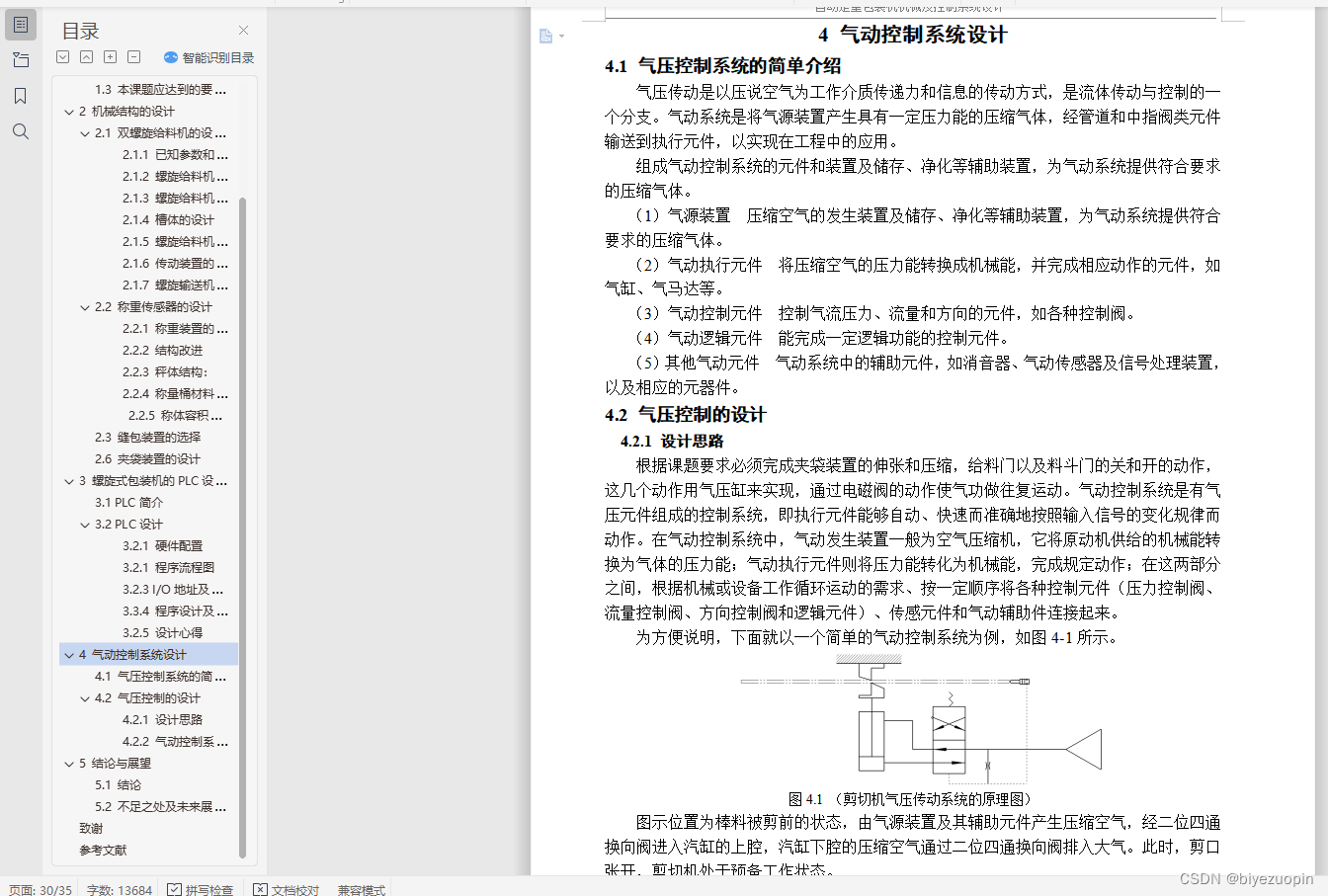Screen dimensions: 1328x896
Task: Click the 字数: 13684 word count indicator
Action: pyautogui.click(x=119, y=887)
